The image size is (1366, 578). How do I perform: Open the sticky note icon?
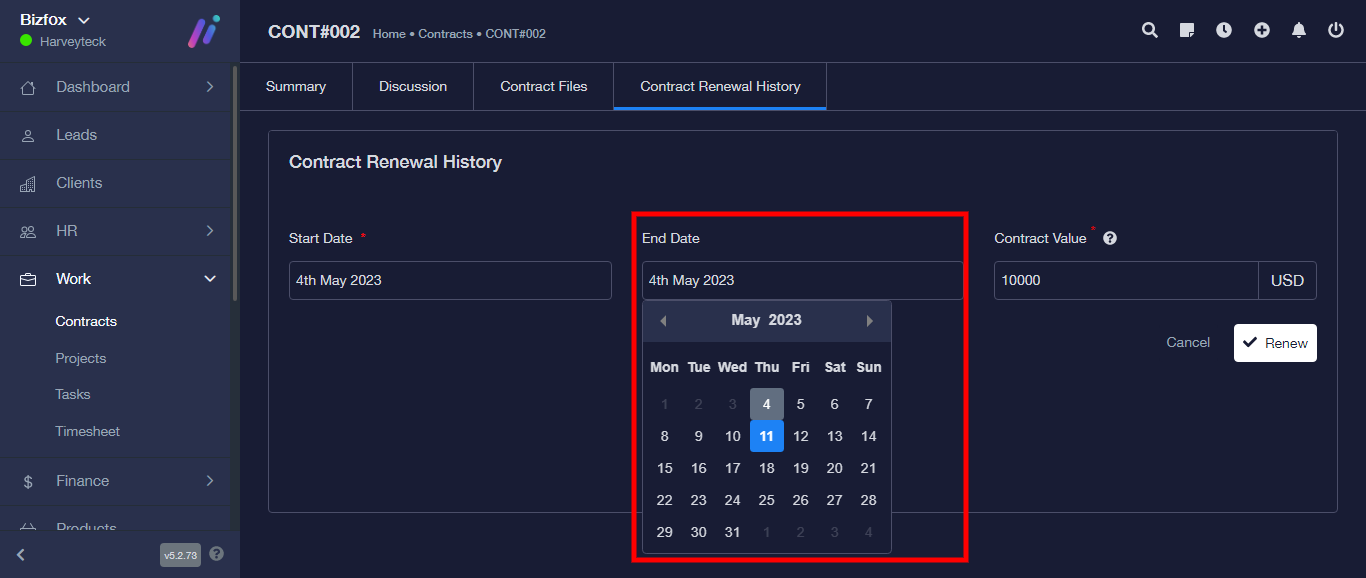tap(1187, 30)
